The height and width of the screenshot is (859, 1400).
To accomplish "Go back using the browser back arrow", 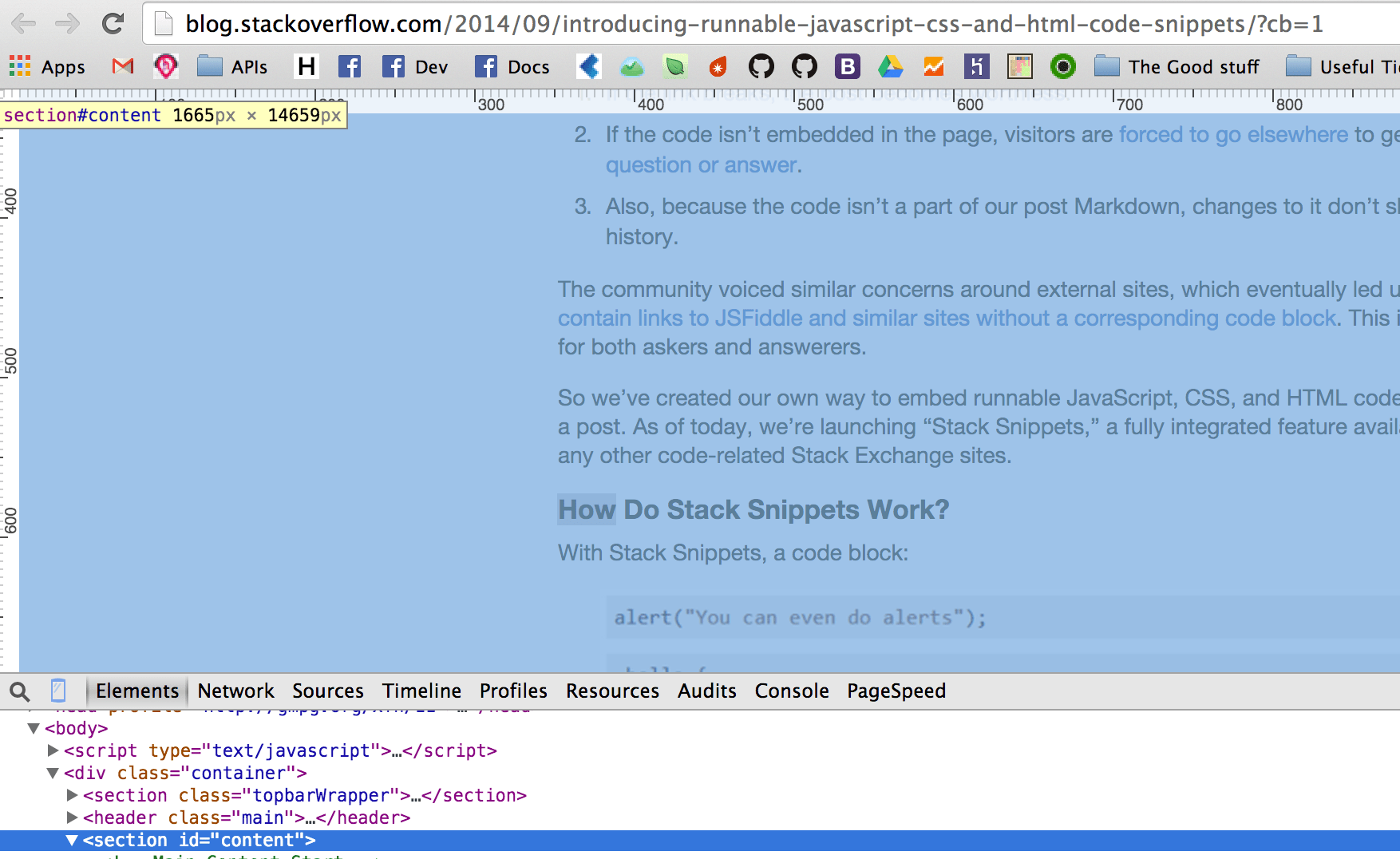I will pos(24,24).
